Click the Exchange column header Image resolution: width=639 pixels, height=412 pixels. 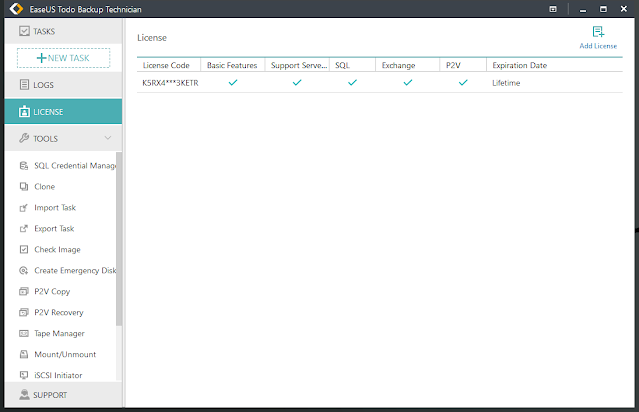(408, 65)
